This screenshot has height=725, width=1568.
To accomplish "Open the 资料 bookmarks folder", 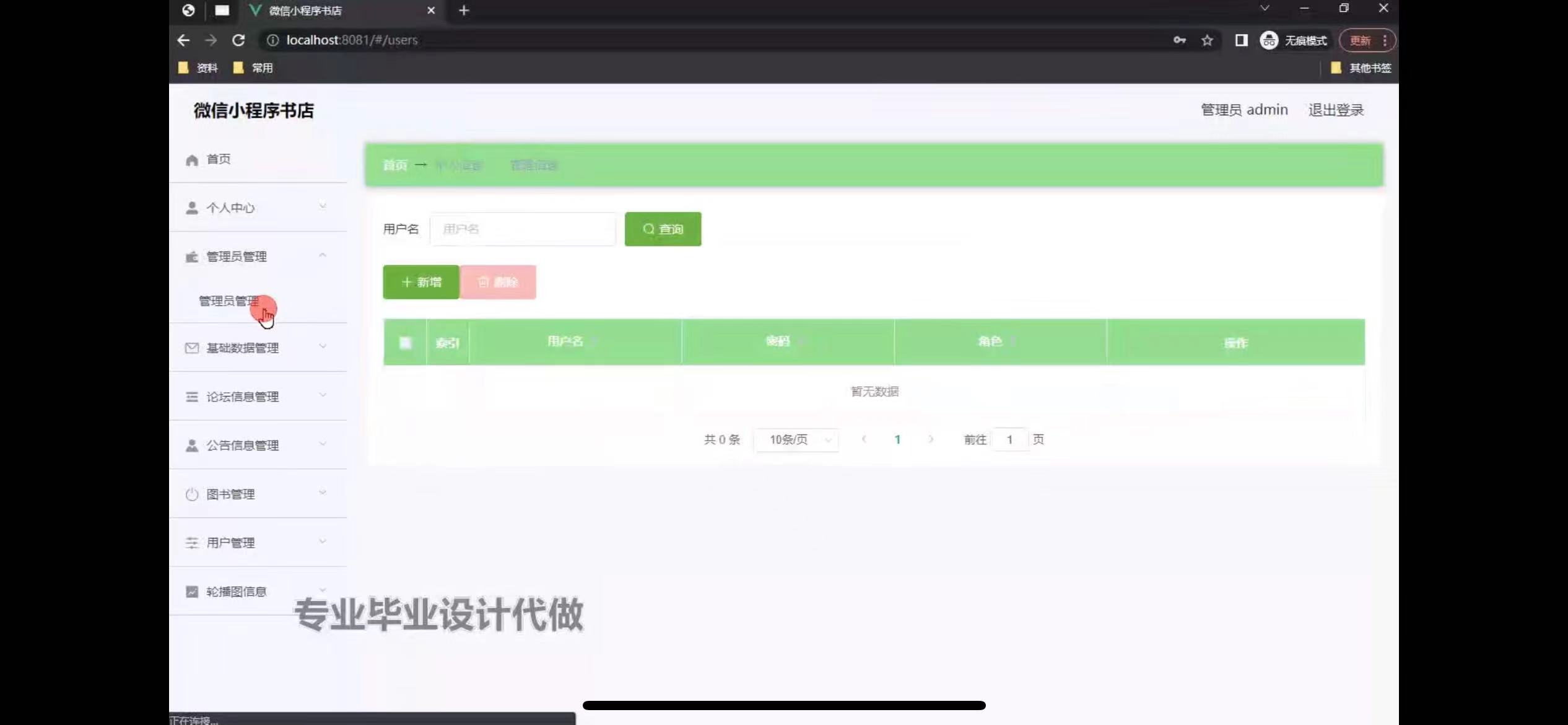I will [198, 68].
